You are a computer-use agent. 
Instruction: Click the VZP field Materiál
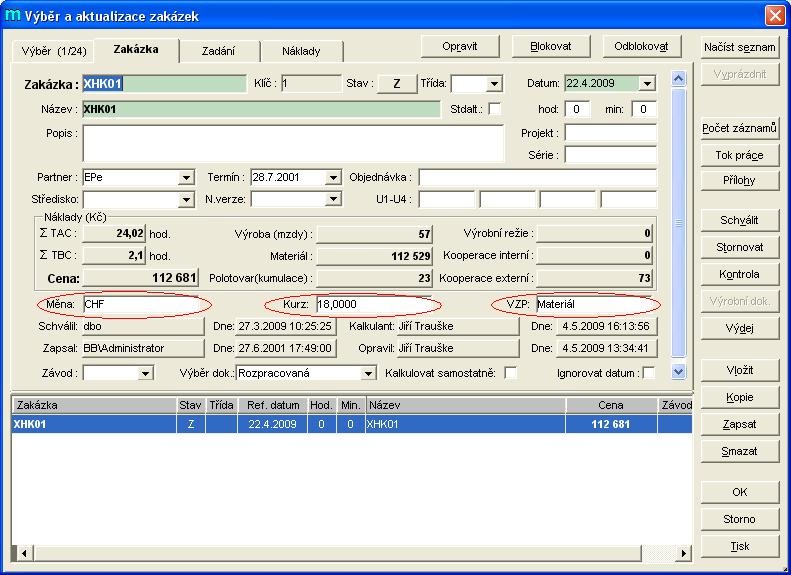point(594,304)
